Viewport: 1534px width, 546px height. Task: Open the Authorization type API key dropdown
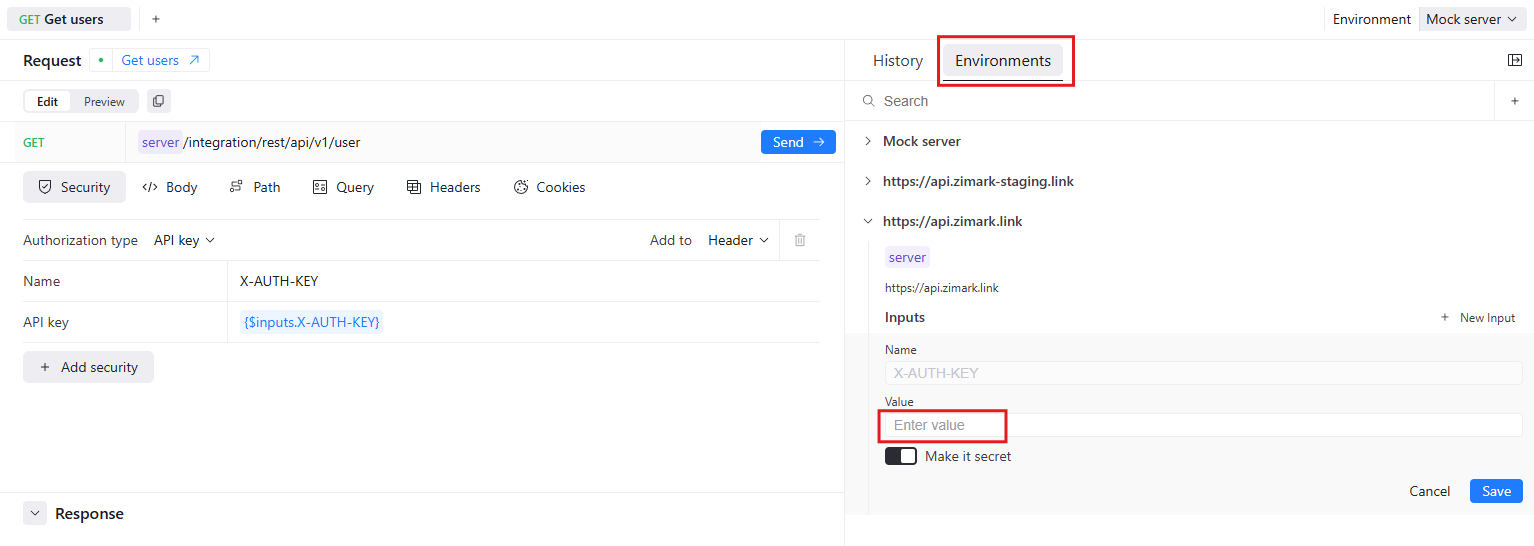click(x=184, y=240)
